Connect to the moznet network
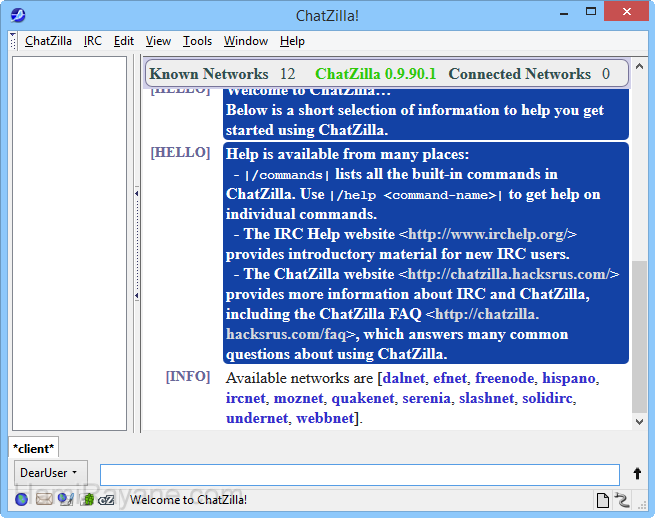 coord(298,398)
